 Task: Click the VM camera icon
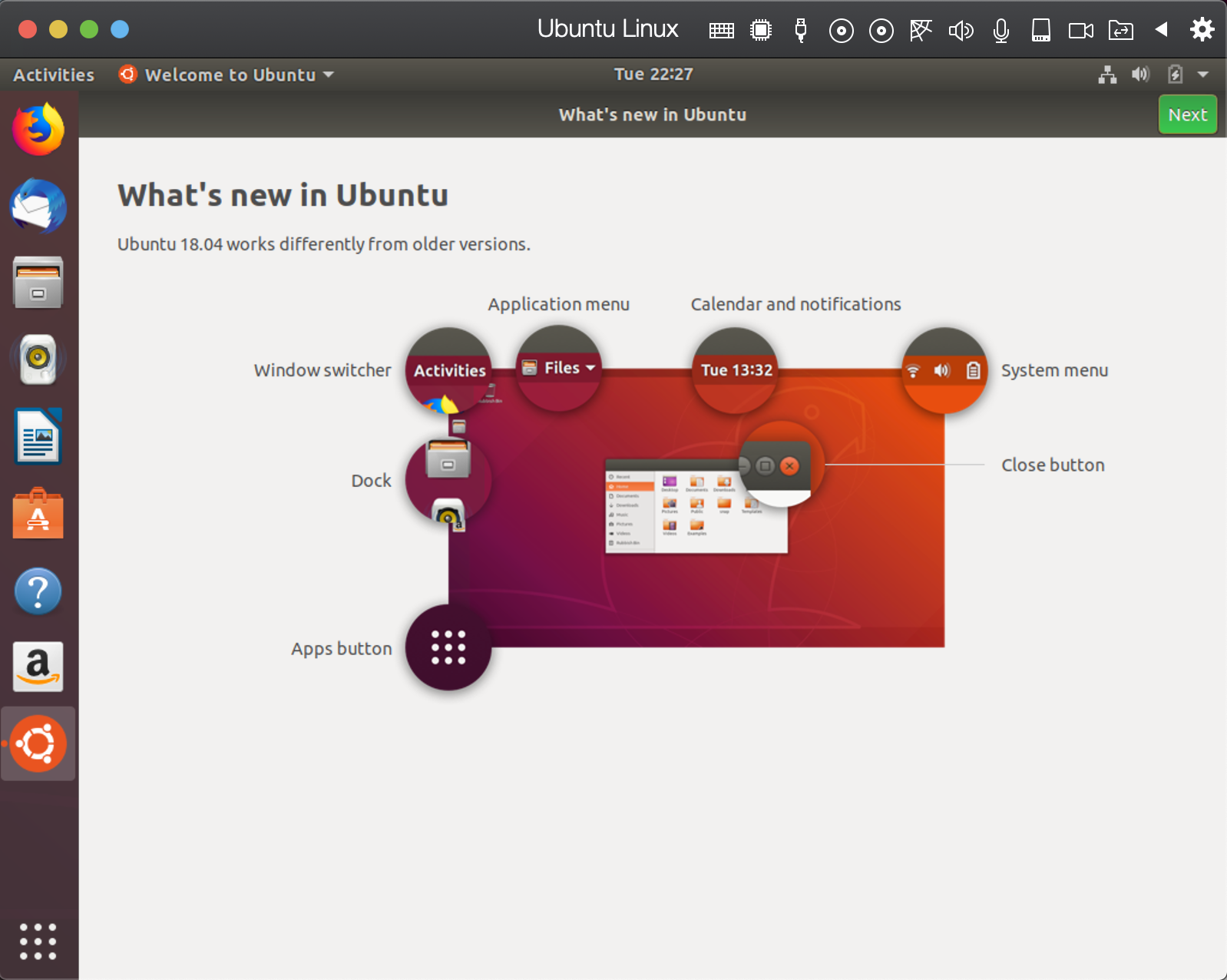click(1081, 31)
